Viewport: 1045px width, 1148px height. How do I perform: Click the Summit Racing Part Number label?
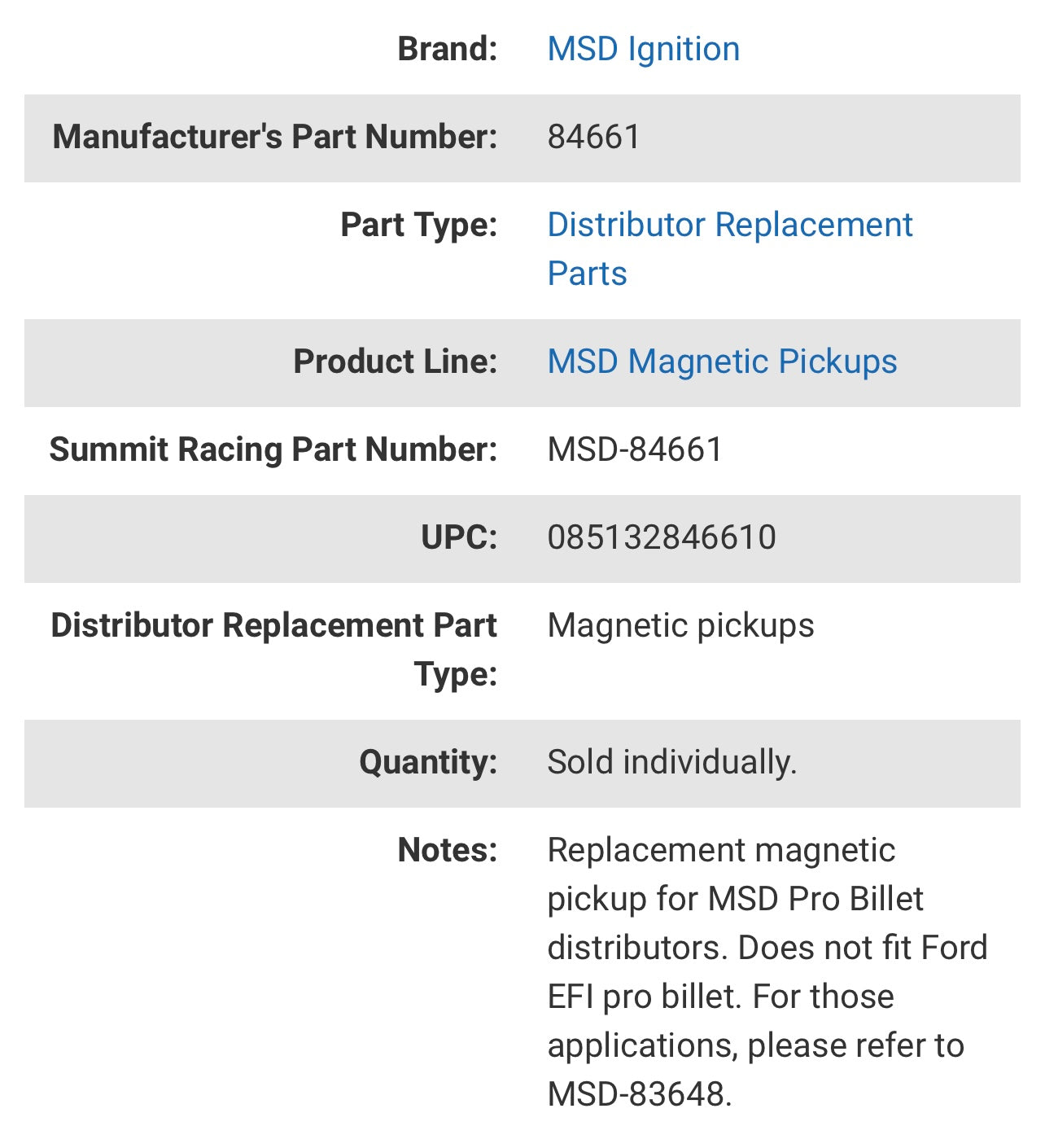pyautogui.click(x=273, y=449)
